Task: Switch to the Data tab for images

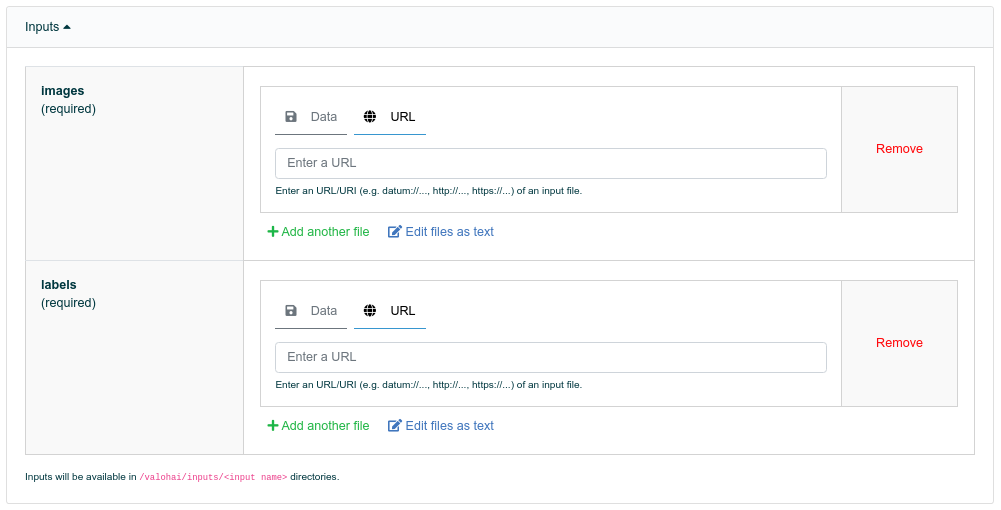Action: [311, 117]
